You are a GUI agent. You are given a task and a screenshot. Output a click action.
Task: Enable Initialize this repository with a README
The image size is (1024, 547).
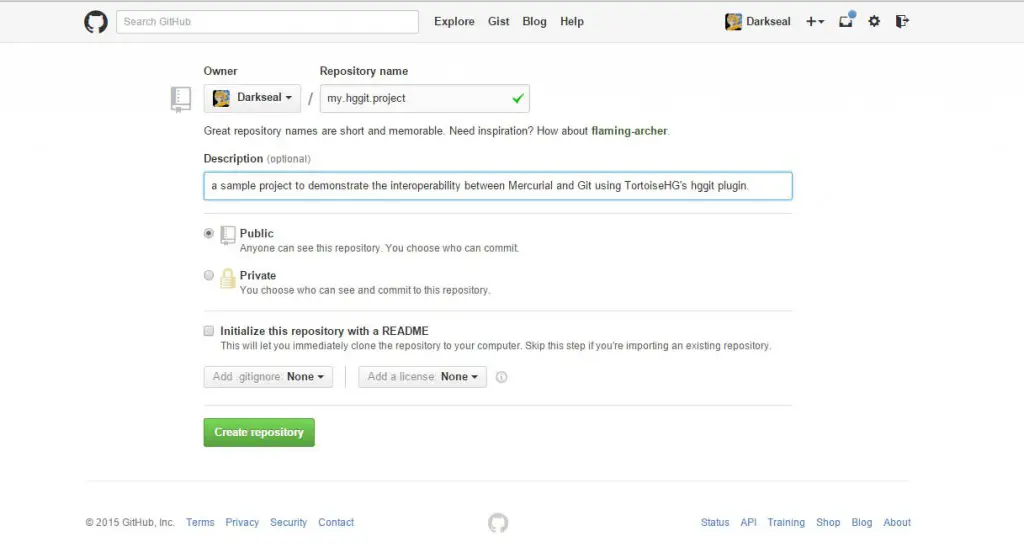tap(208, 331)
